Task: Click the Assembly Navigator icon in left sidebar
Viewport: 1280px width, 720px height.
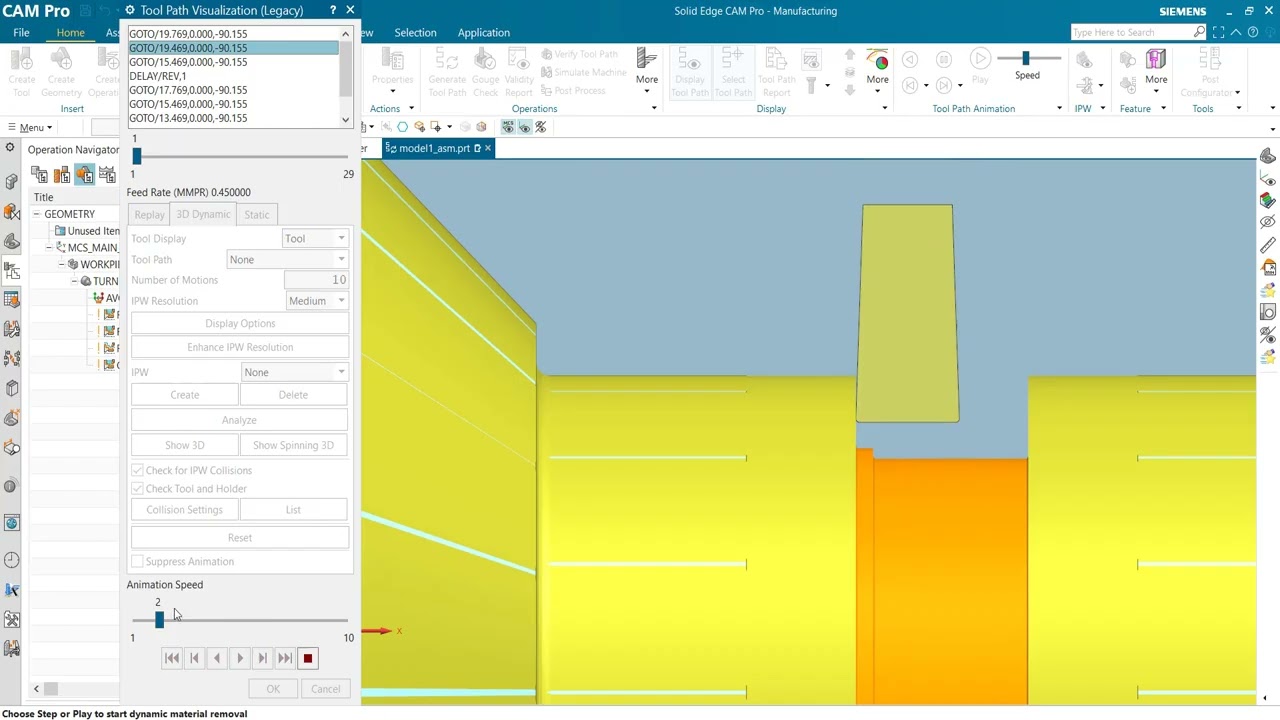Action: [x=12, y=182]
